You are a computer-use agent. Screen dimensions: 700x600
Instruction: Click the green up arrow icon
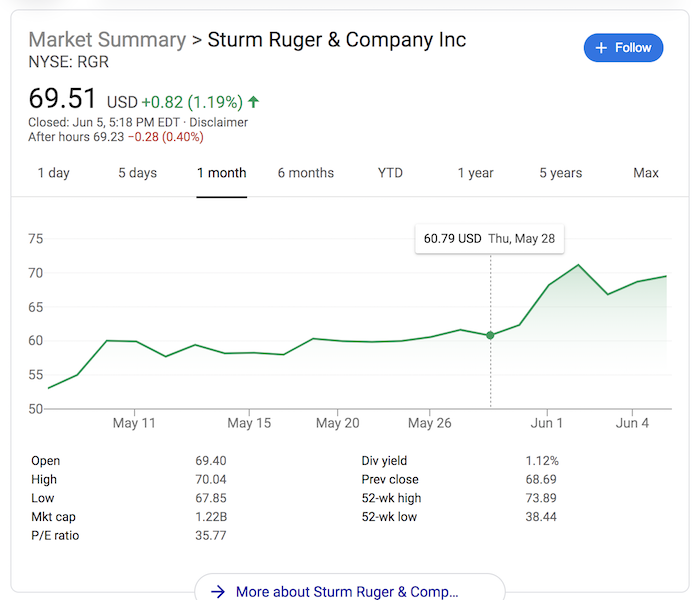click(254, 102)
